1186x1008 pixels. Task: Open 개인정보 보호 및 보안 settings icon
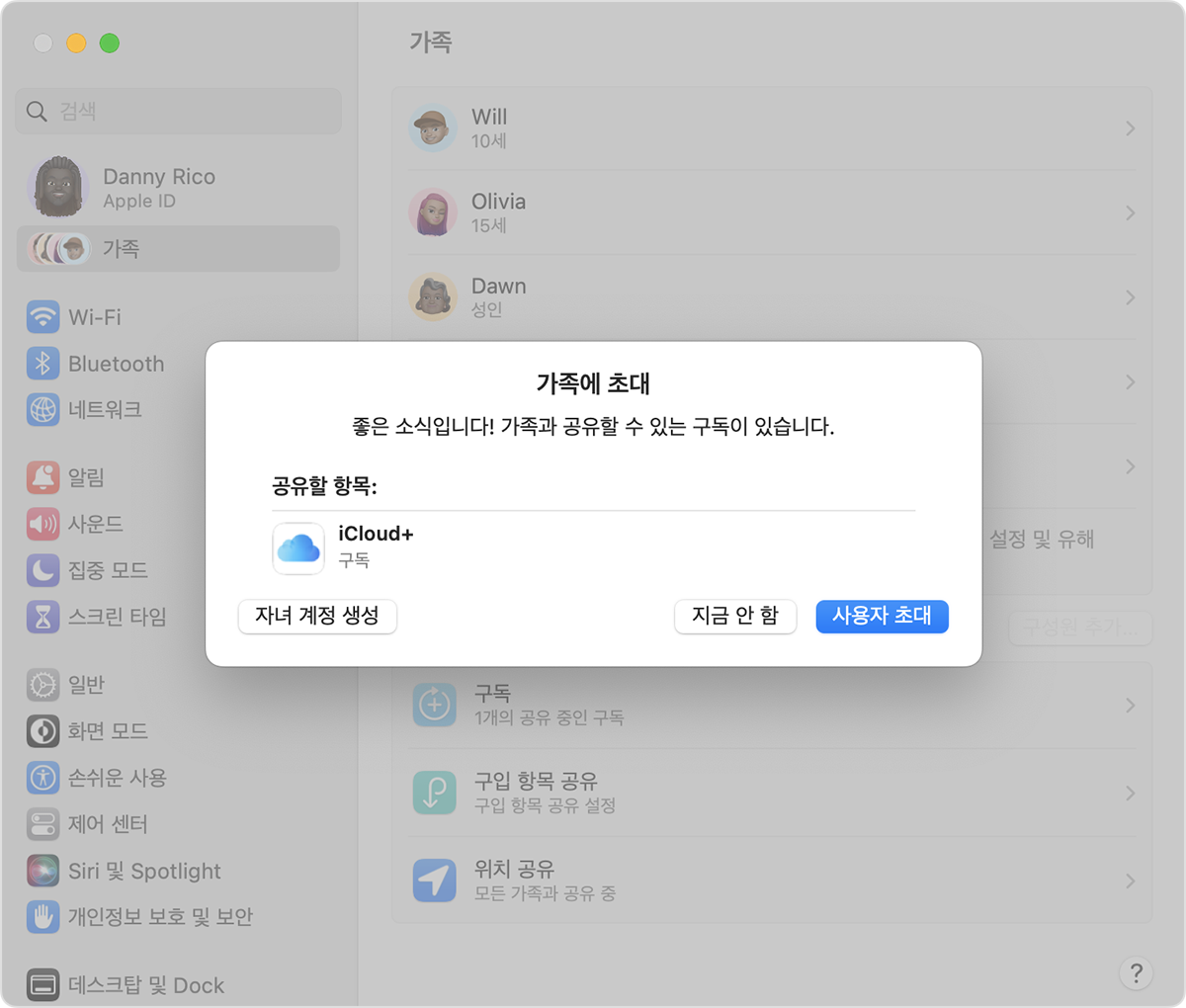tap(43, 917)
